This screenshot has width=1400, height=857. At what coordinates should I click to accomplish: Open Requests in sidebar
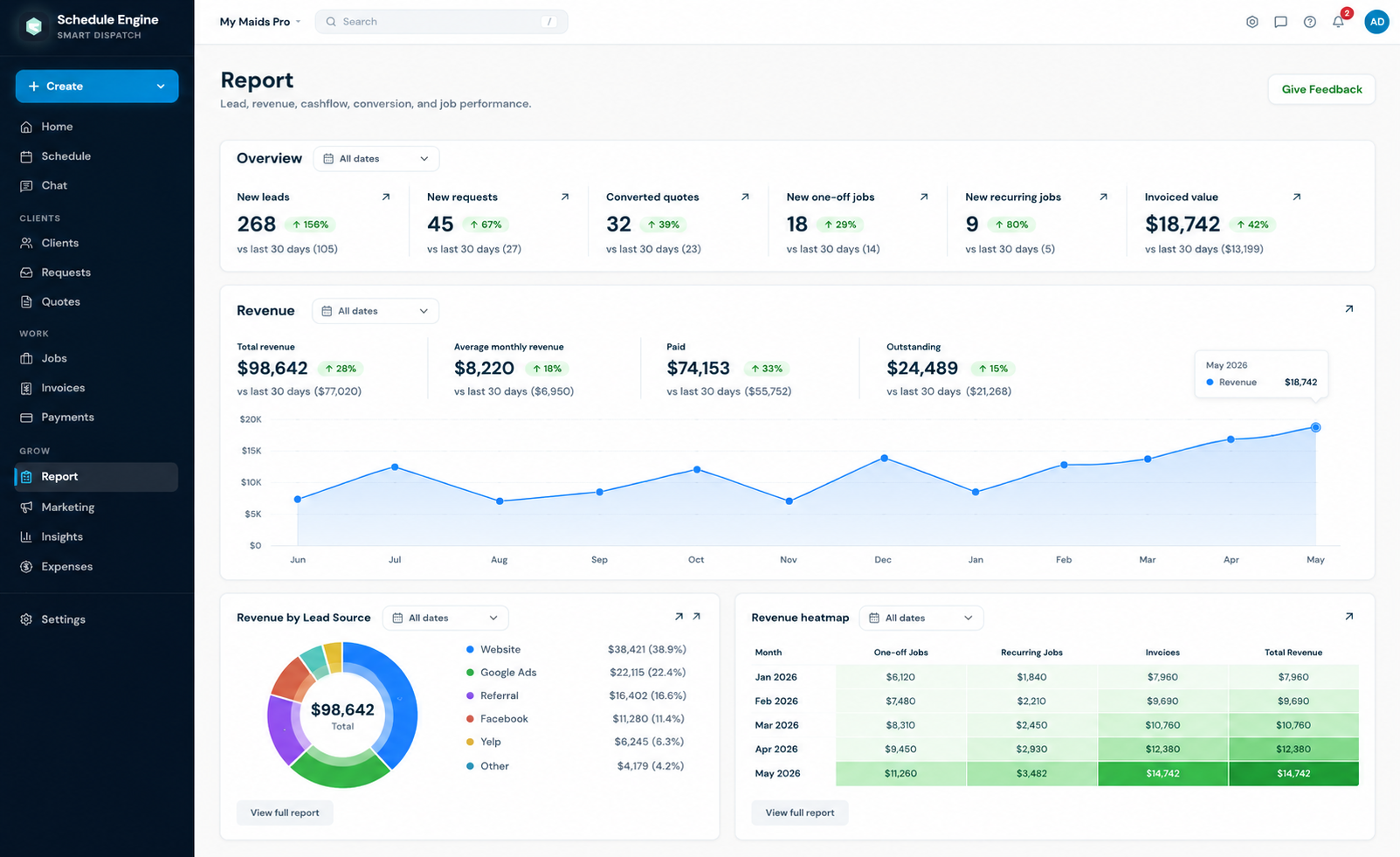(x=97, y=273)
